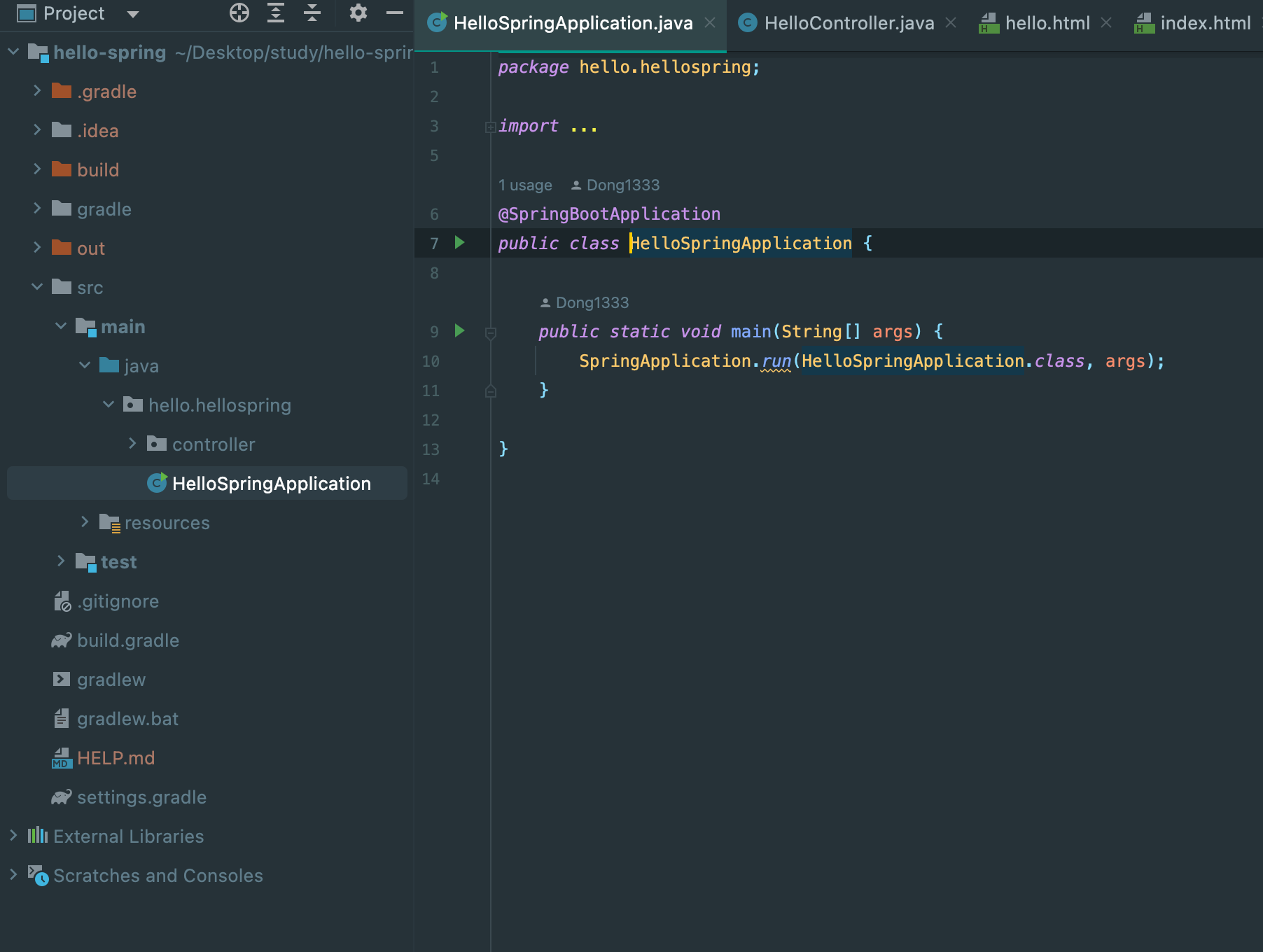Click line number 14 in gutter

pos(431,479)
